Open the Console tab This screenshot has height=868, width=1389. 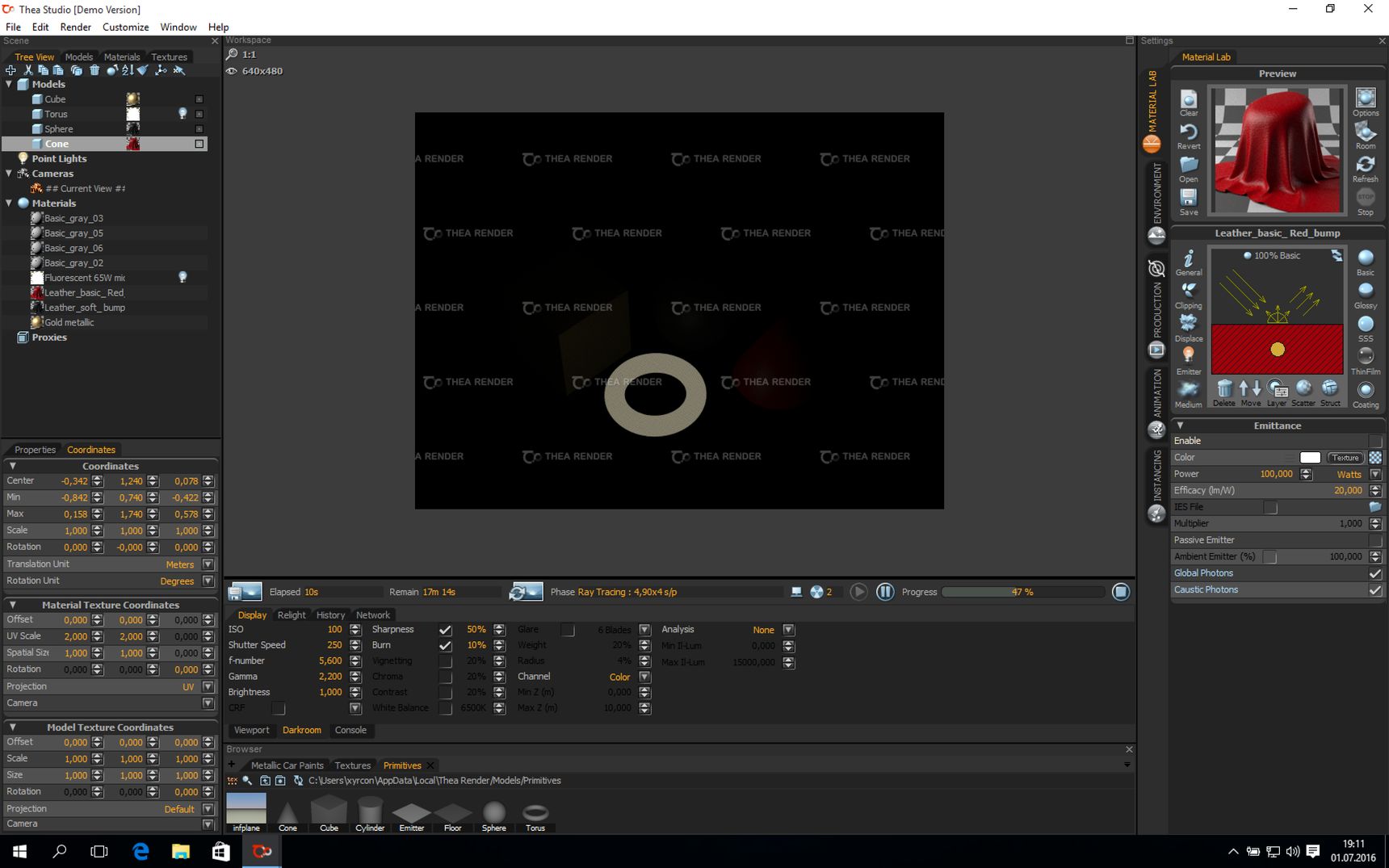point(350,730)
